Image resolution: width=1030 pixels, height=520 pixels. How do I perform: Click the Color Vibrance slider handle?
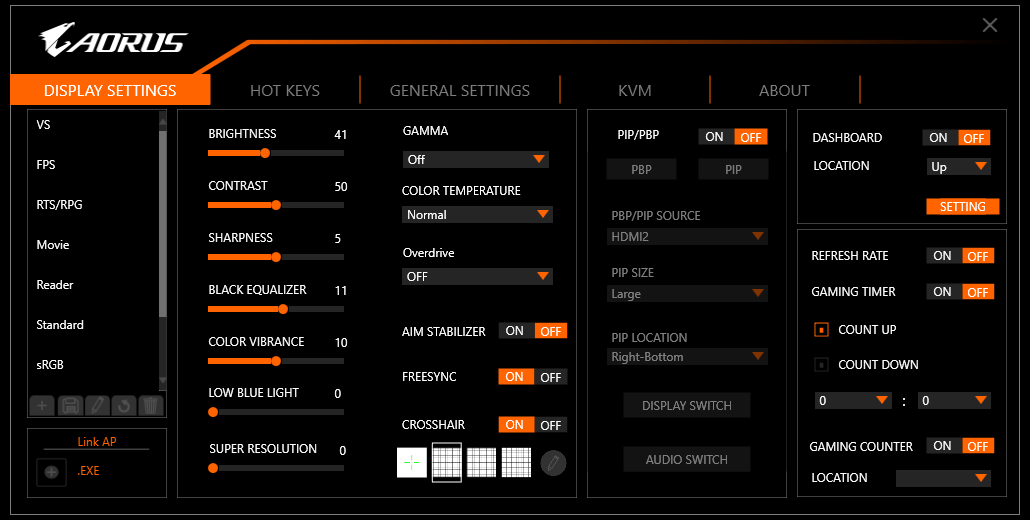[x=276, y=360]
